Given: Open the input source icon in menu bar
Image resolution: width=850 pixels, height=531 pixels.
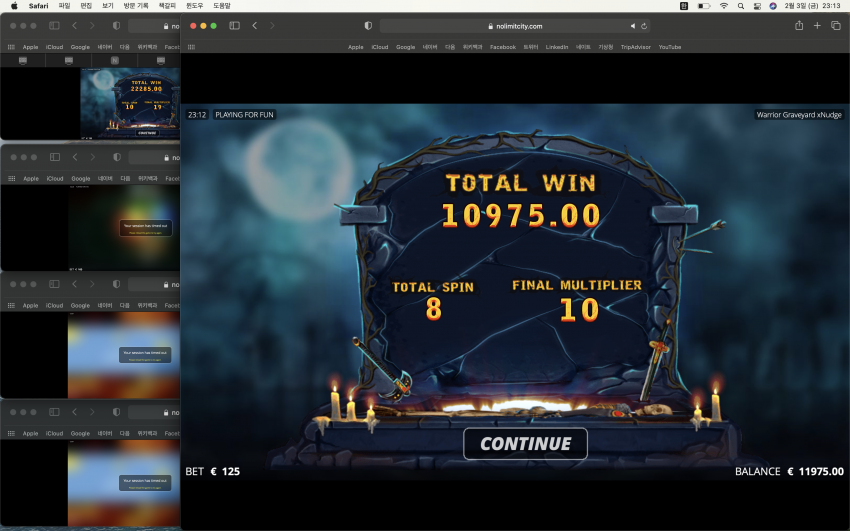Looking at the screenshot, I should [x=684, y=5].
